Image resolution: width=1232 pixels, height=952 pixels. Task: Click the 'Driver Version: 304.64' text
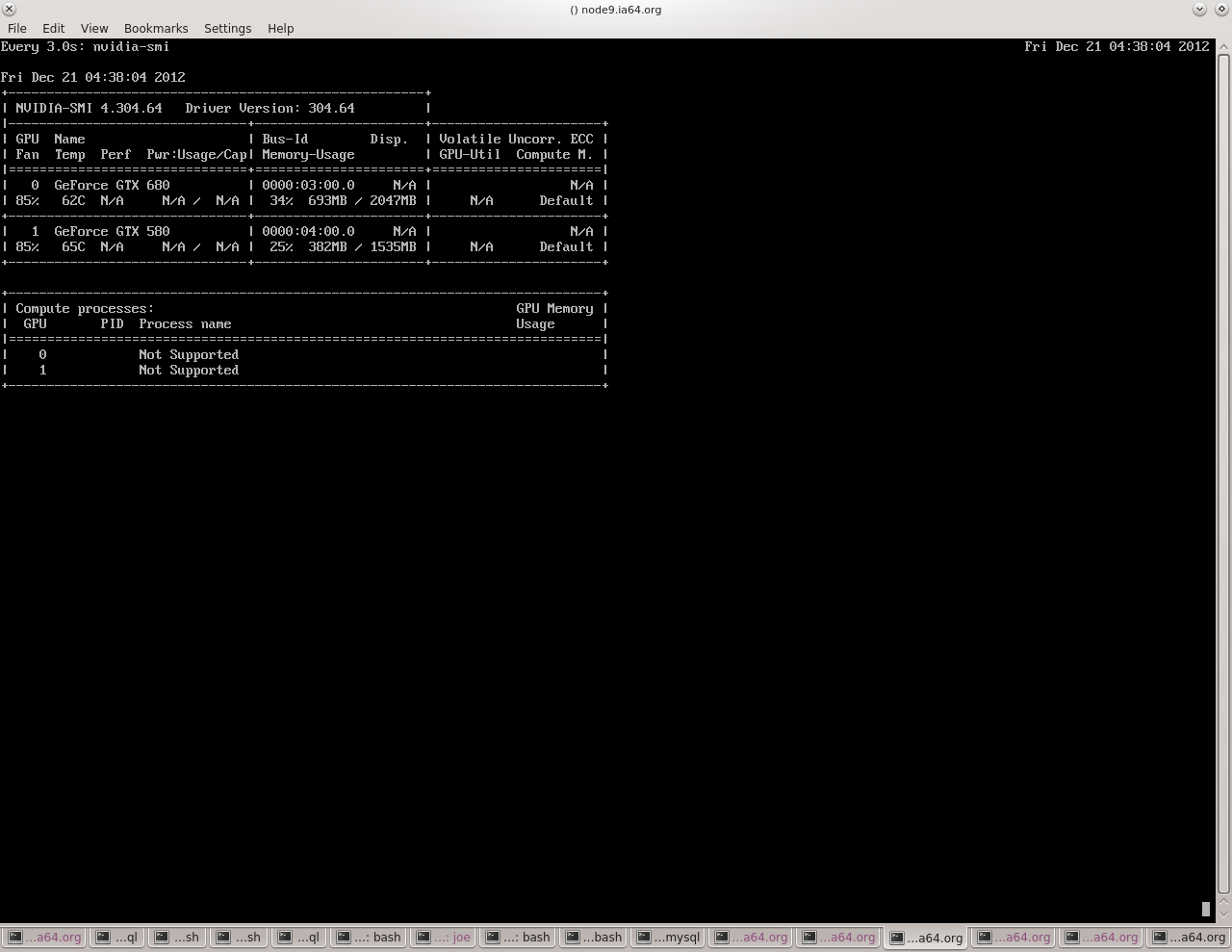click(x=269, y=108)
